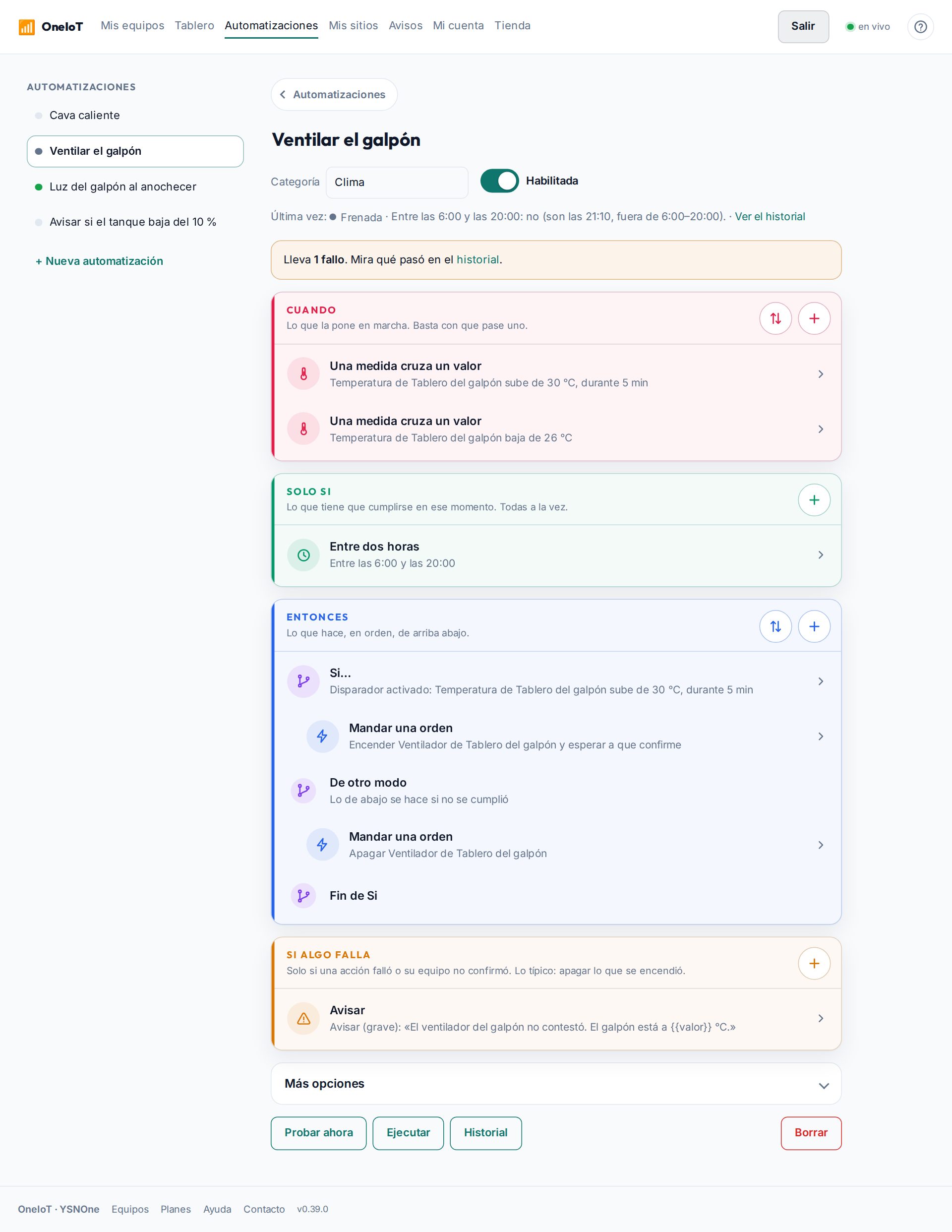The image size is (952, 1232).
Task: Open the Entre dos horas row chevron
Action: tap(821, 555)
